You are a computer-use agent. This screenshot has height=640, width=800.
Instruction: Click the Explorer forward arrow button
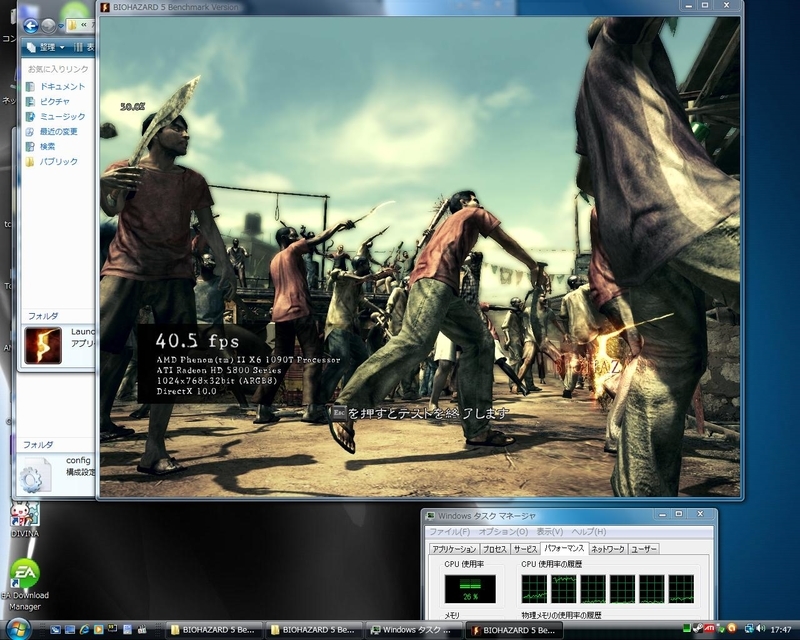pyautogui.click(x=48, y=26)
